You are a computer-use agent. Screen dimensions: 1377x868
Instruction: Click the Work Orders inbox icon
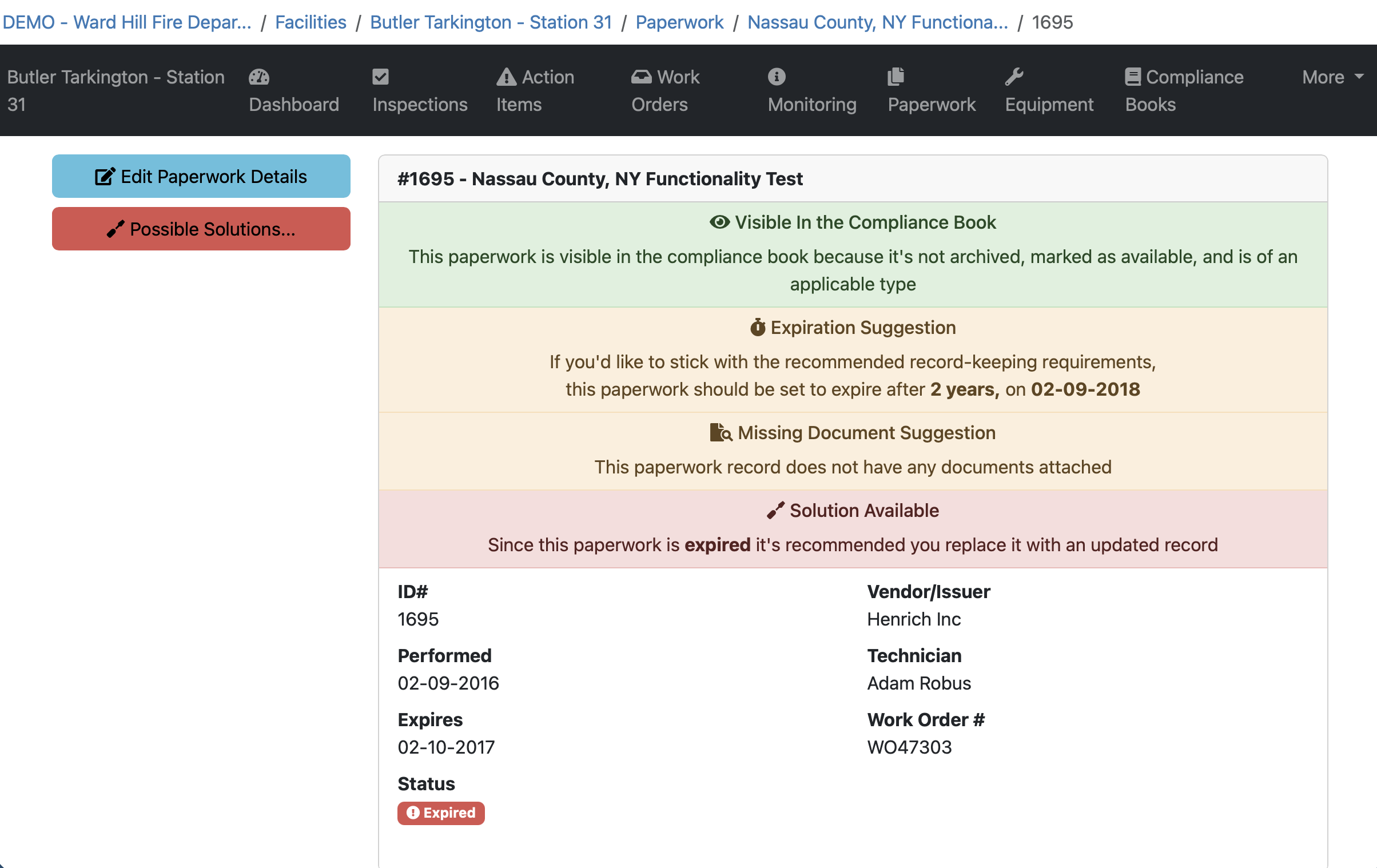tap(641, 77)
